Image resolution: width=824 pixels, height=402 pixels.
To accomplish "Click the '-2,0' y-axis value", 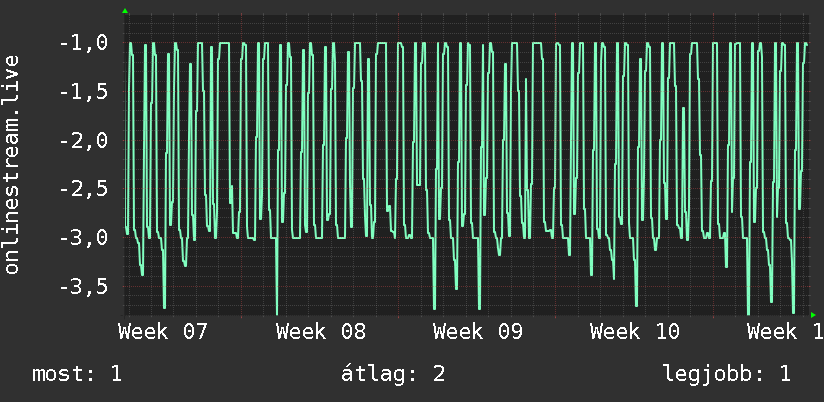I will [84, 141].
